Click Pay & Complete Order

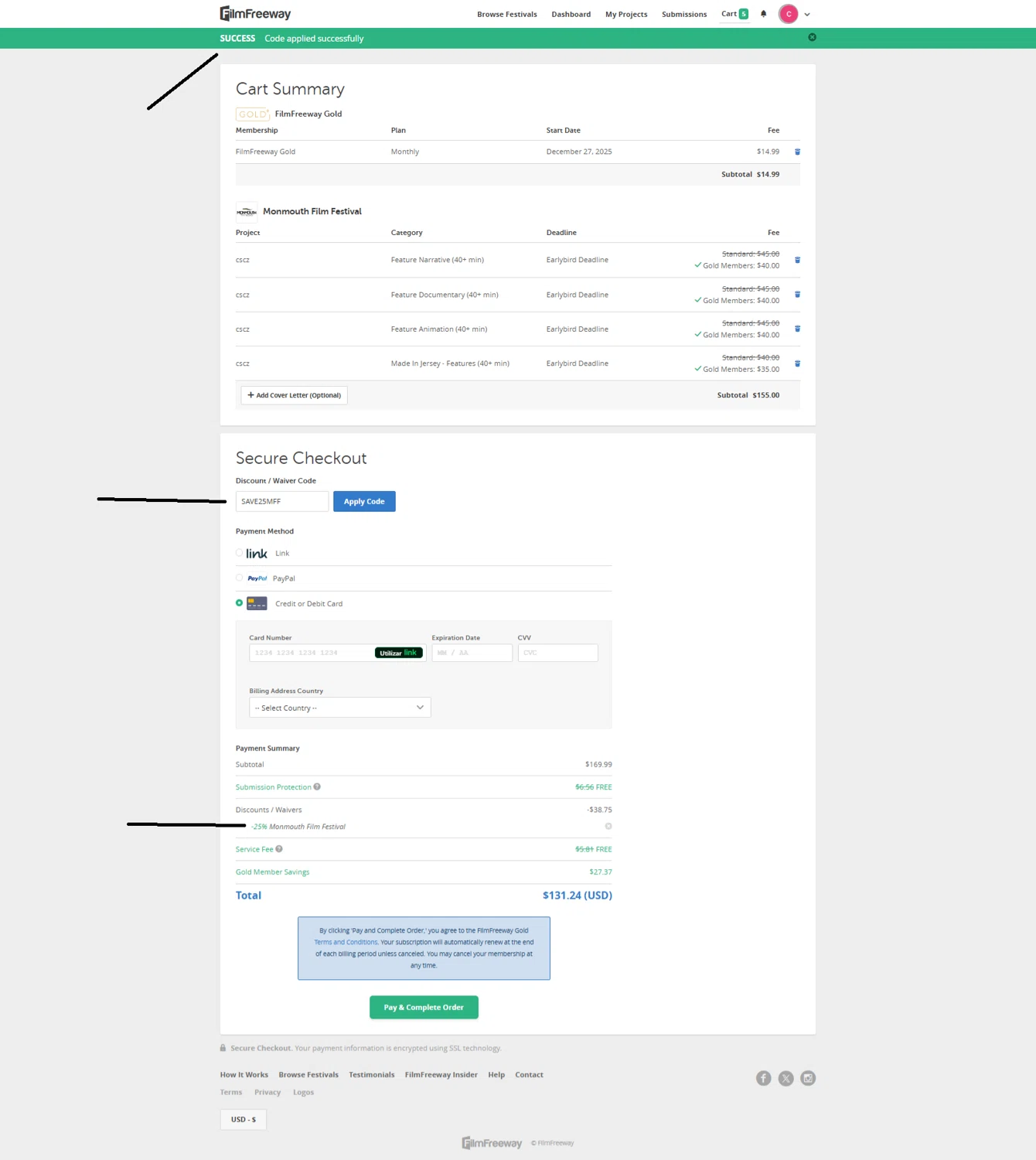tap(424, 1007)
